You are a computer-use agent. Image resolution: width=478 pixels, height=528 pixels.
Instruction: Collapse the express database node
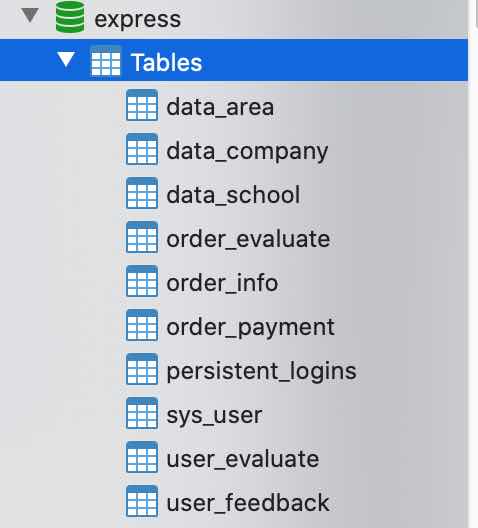30,15
